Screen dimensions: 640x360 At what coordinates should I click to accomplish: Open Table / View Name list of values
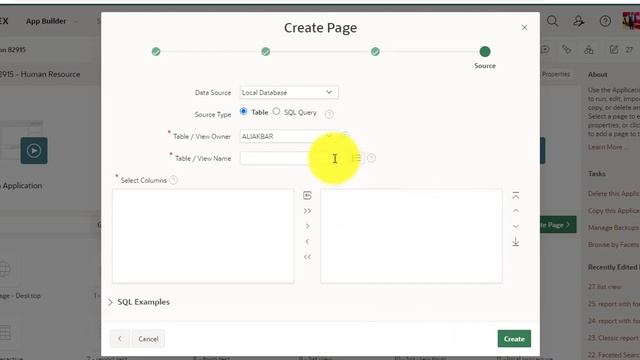[356, 158]
